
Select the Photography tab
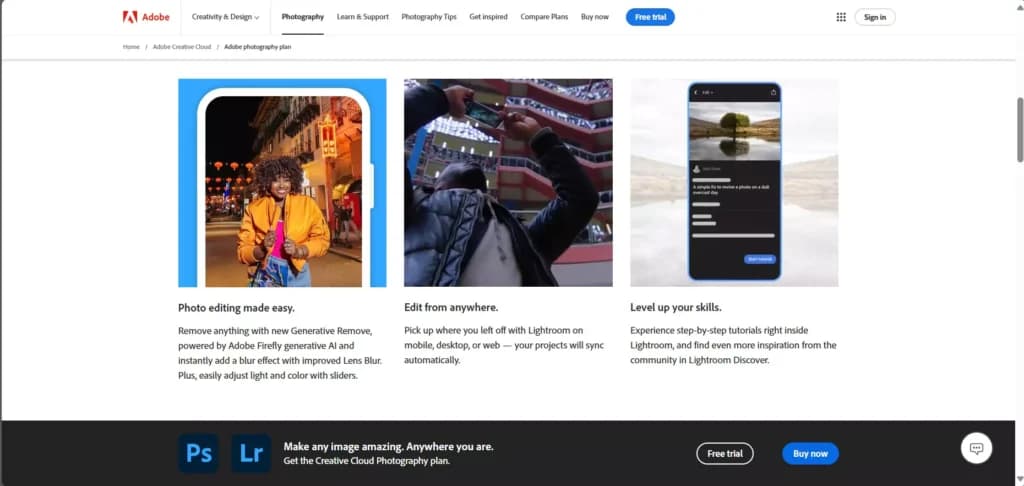tap(303, 17)
